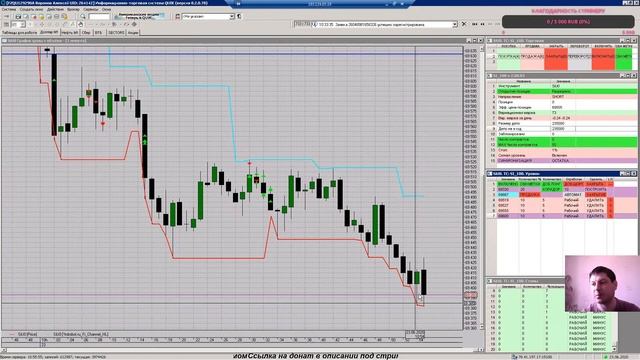Click the save disk icon in the top toolbar
The height and width of the screenshot is (360, 640).
(18, 16)
